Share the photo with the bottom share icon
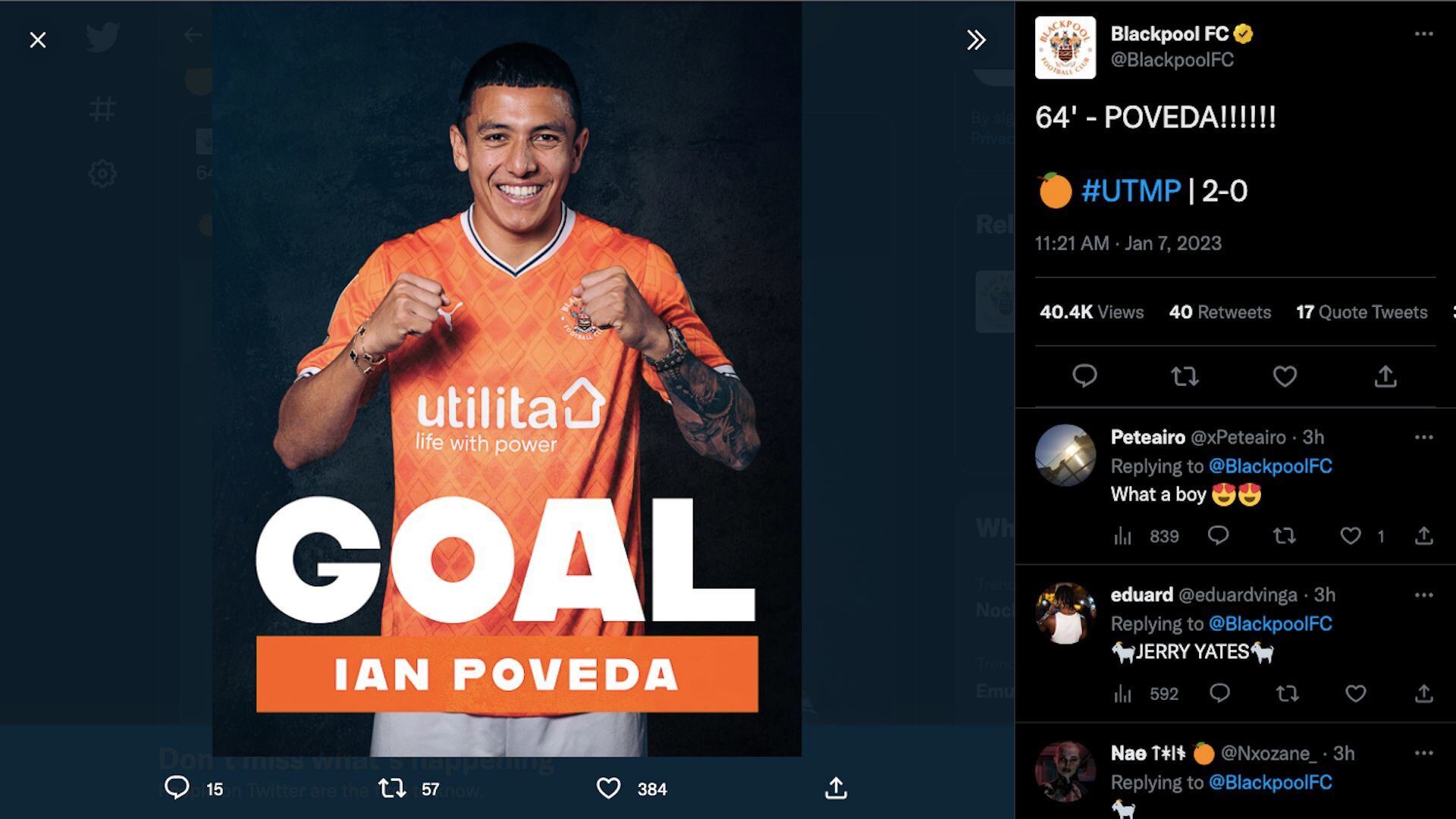The width and height of the screenshot is (1456, 819). [x=836, y=789]
